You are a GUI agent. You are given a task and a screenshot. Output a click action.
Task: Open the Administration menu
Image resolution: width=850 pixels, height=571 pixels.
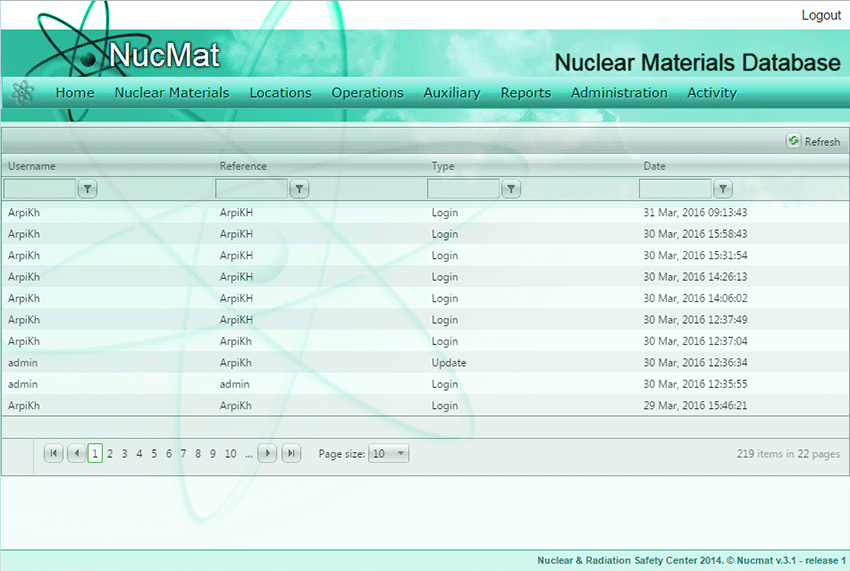pyautogui.click(x=619, y=93)
